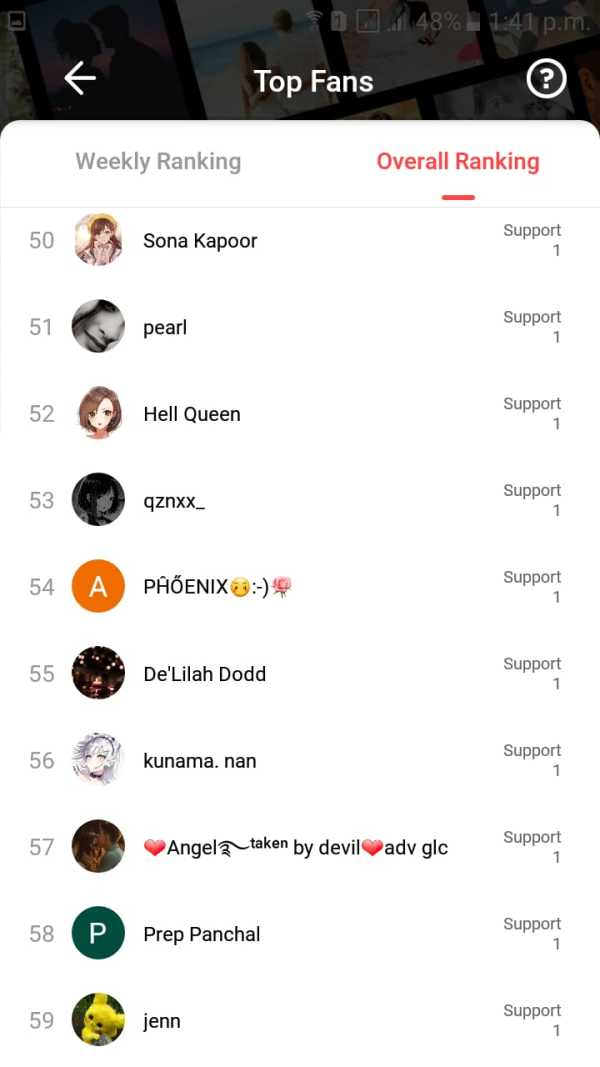Open Sona Kapoor's profile avatar
600x1067 pixels.
(98, 240)
